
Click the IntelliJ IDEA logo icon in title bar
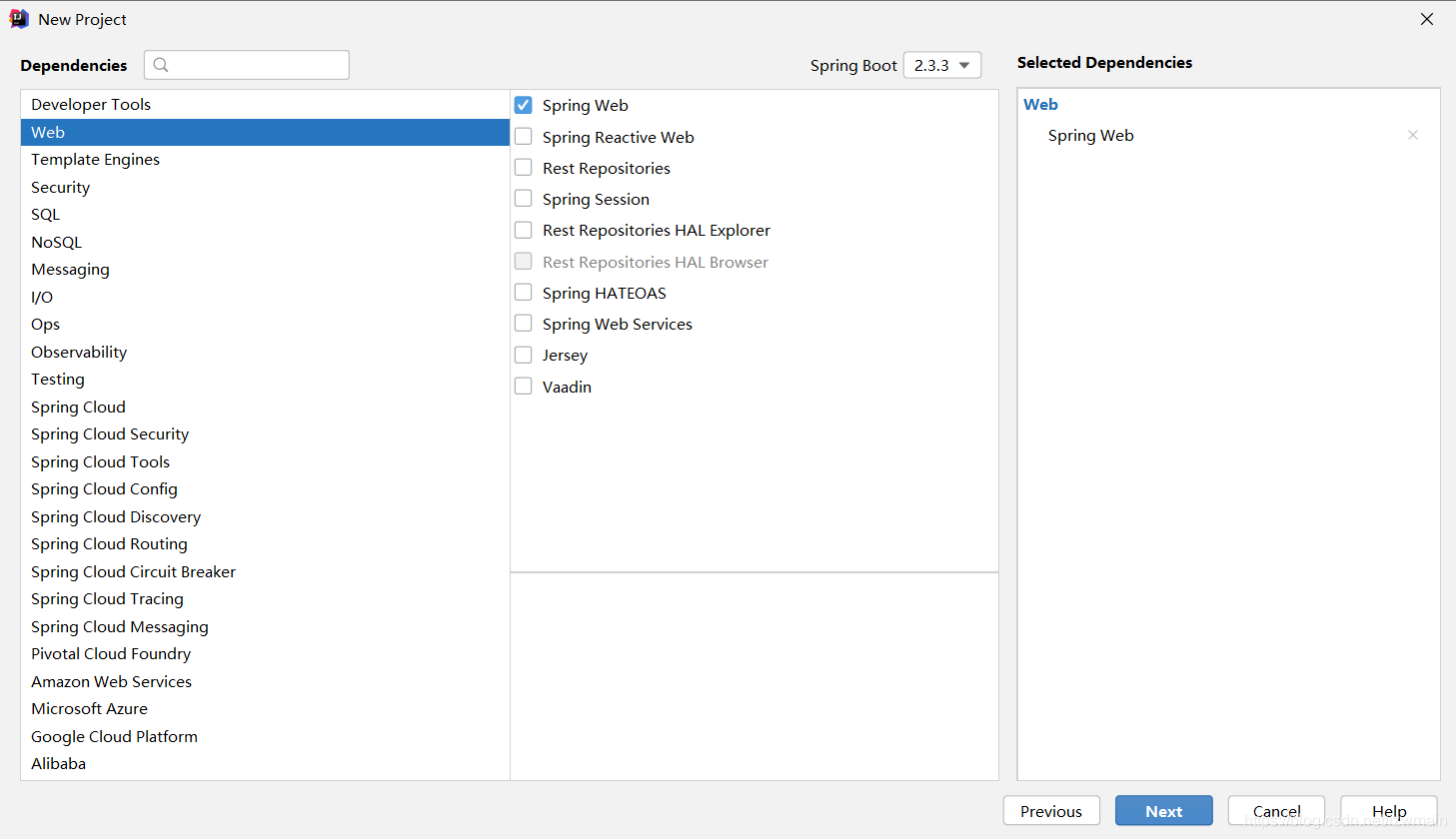tap(19, 19)
